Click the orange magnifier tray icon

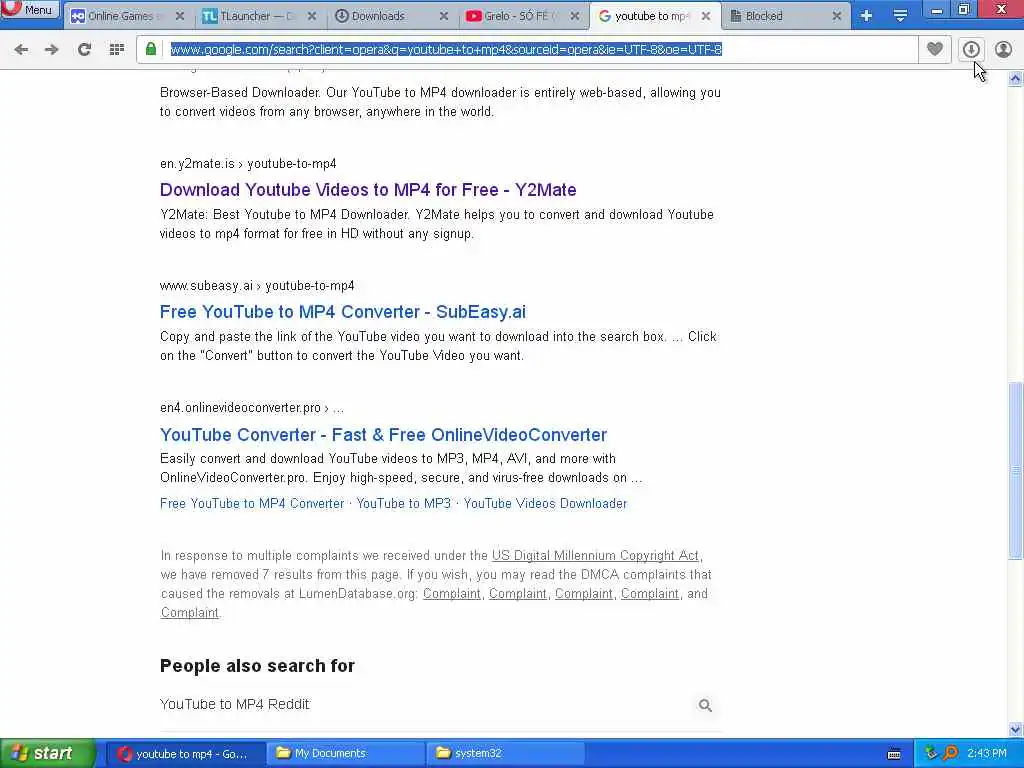click(x=950, y=754)
